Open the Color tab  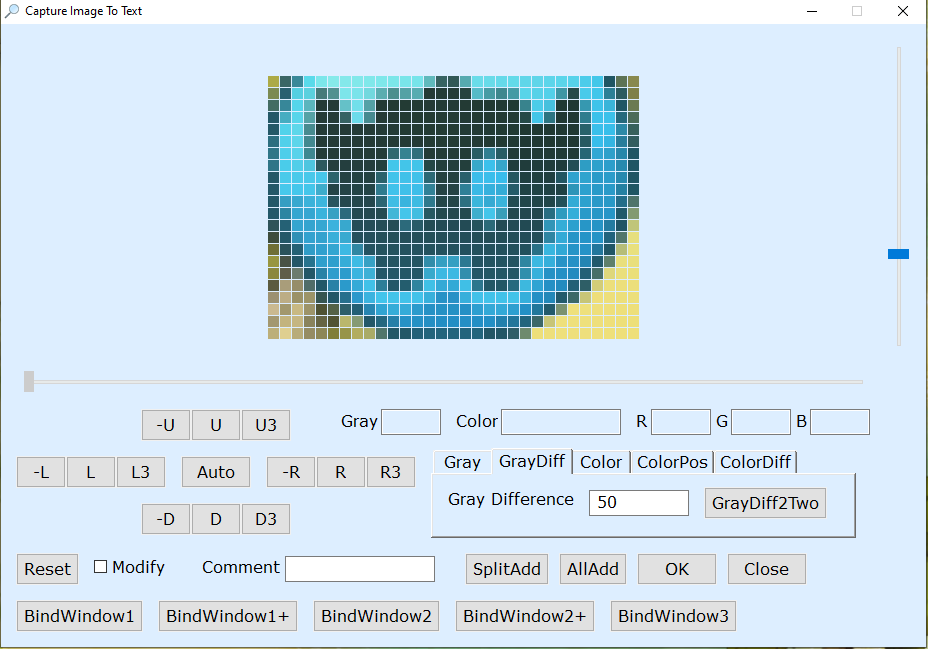[601, 462]
